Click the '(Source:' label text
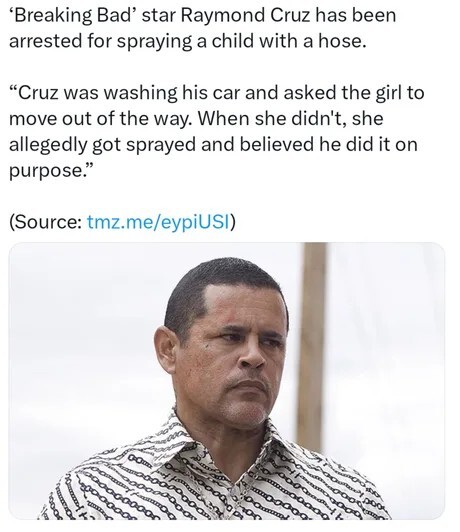This screenshot has width=460, height=532. tap(45, 223)
